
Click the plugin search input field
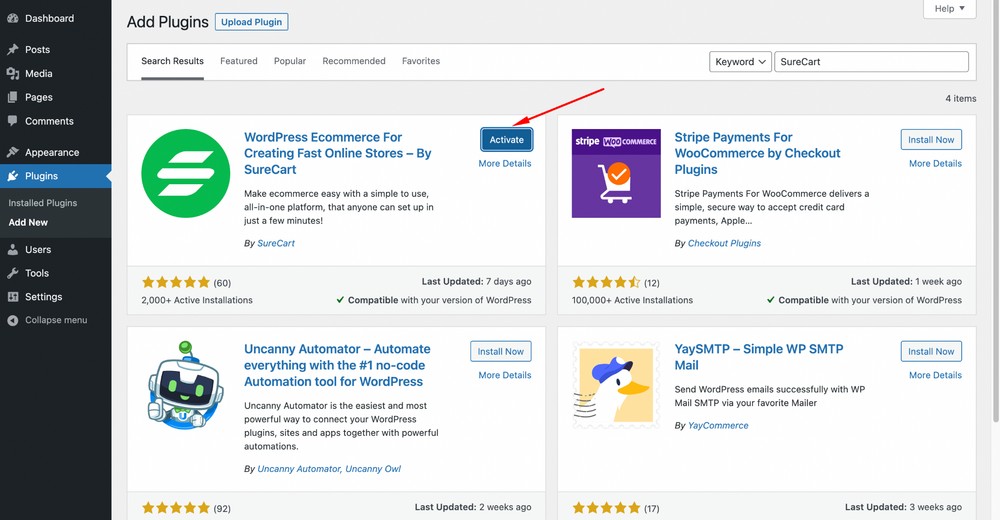coord(871,62)
